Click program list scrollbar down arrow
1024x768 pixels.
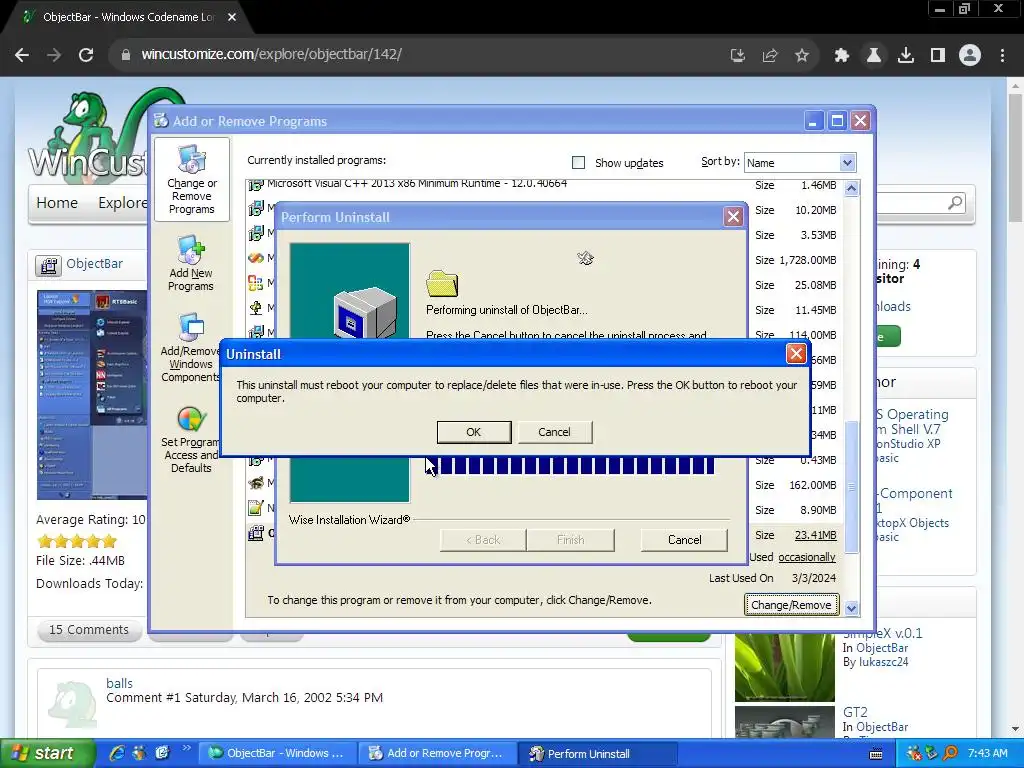(x=851, y=608)
